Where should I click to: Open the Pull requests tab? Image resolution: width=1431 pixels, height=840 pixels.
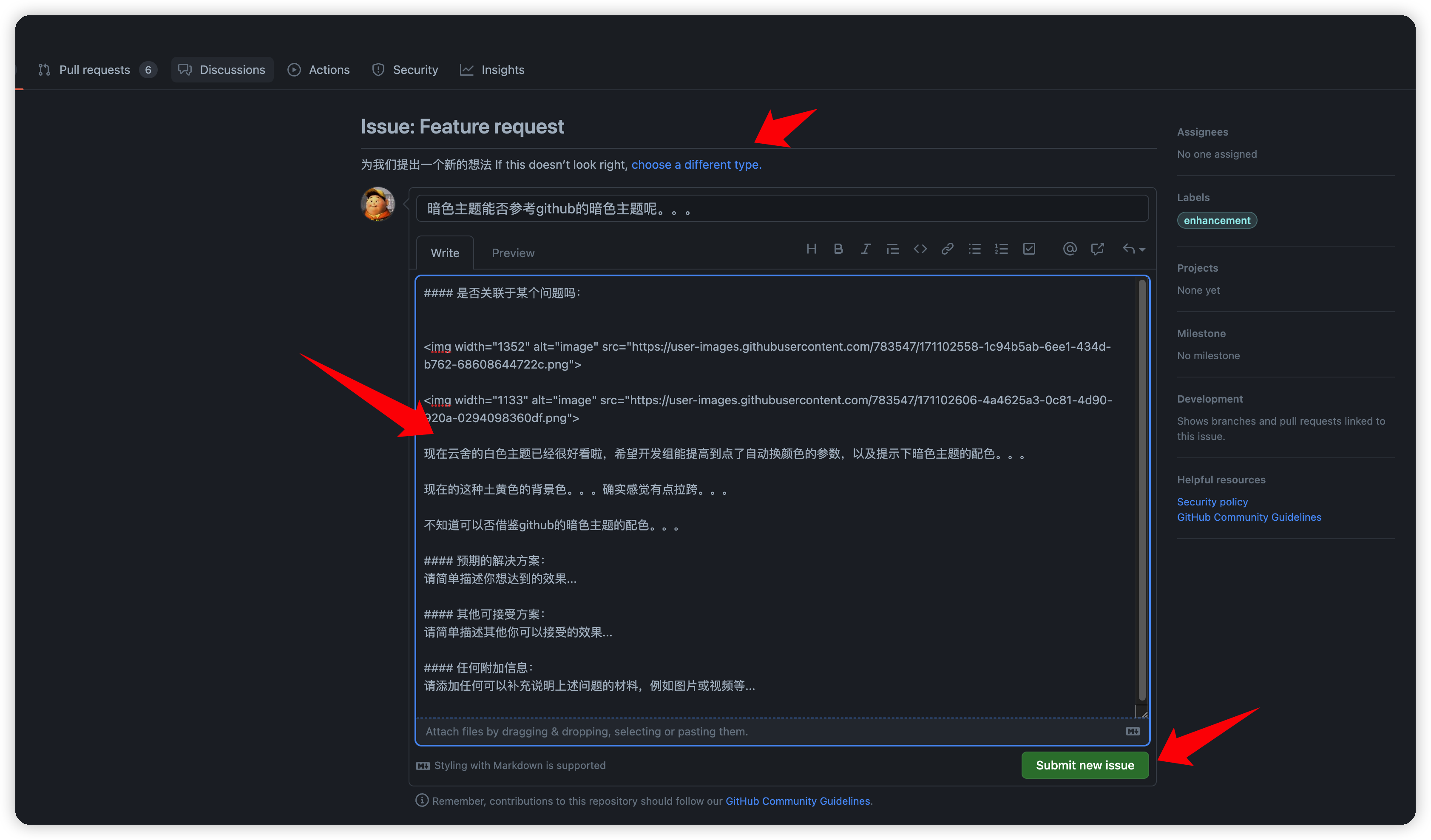click(x=97, y=69)
